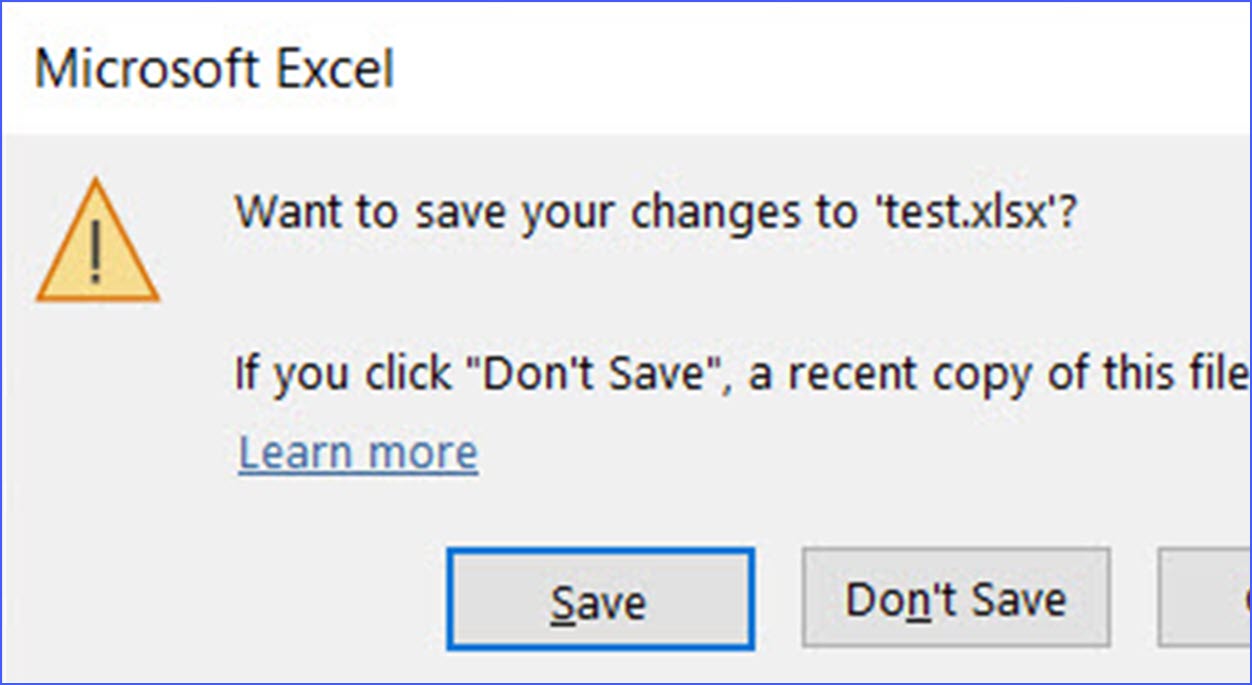Click the 'Want to save your changes' message
The width and height of the screenshot is (1252, 685).
point(655,213)
